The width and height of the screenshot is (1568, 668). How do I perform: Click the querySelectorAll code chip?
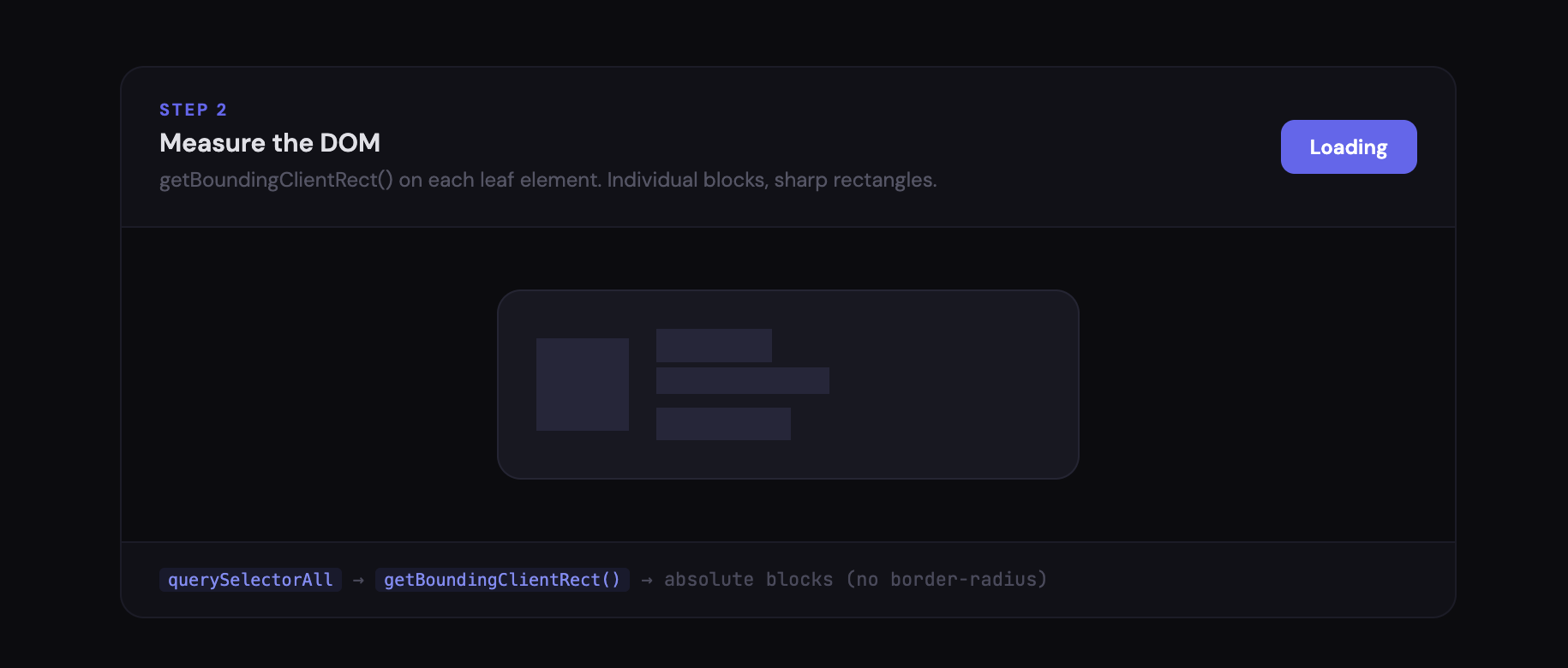[x=250, y=580]
